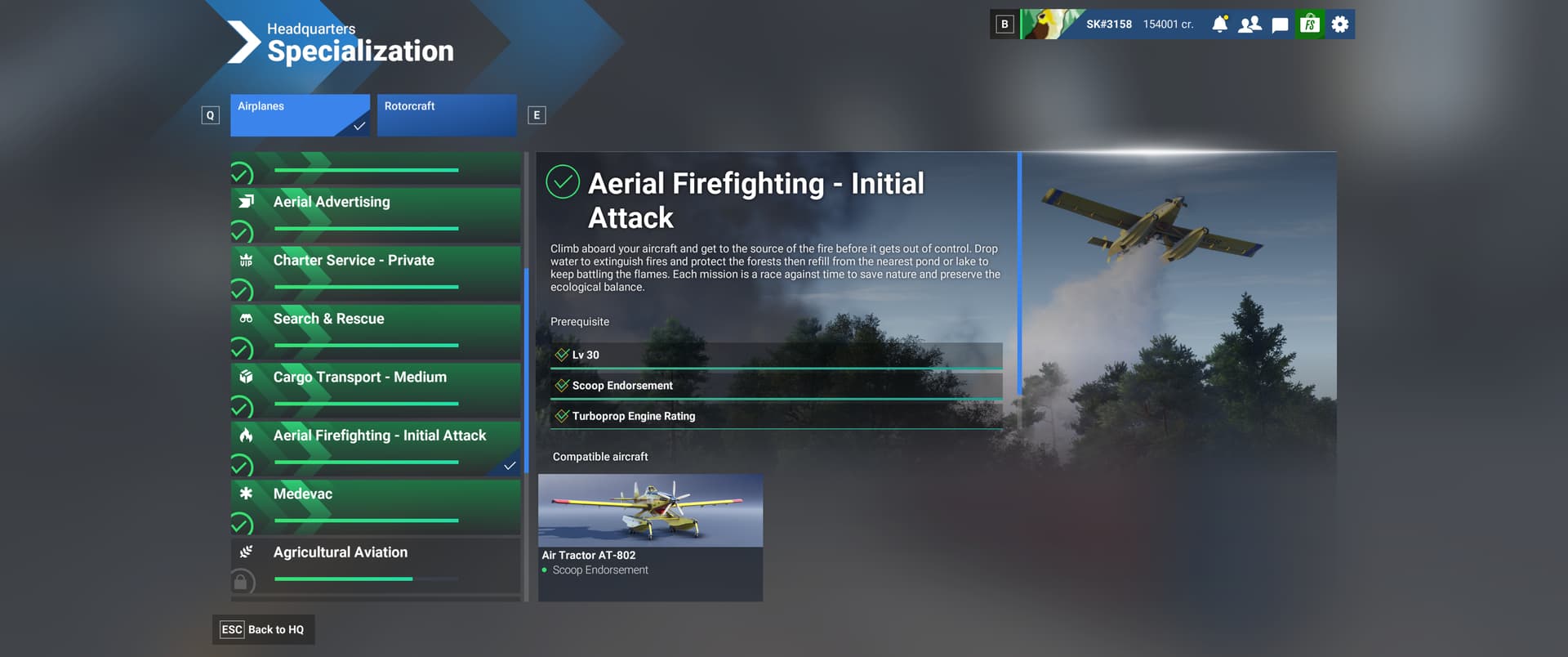This screenshot has width=1568, height=657.
Task: Click the Medevac star icon
Action: click(246, 494)
